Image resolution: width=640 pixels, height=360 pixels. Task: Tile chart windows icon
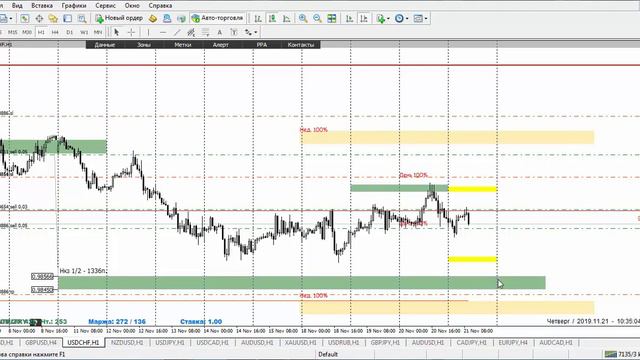(332, 18)
